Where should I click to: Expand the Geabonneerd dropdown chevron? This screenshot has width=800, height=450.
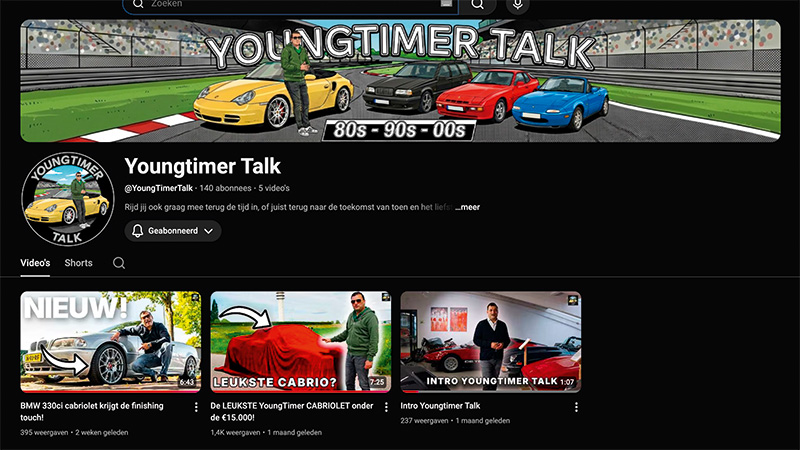pos(208,231)
